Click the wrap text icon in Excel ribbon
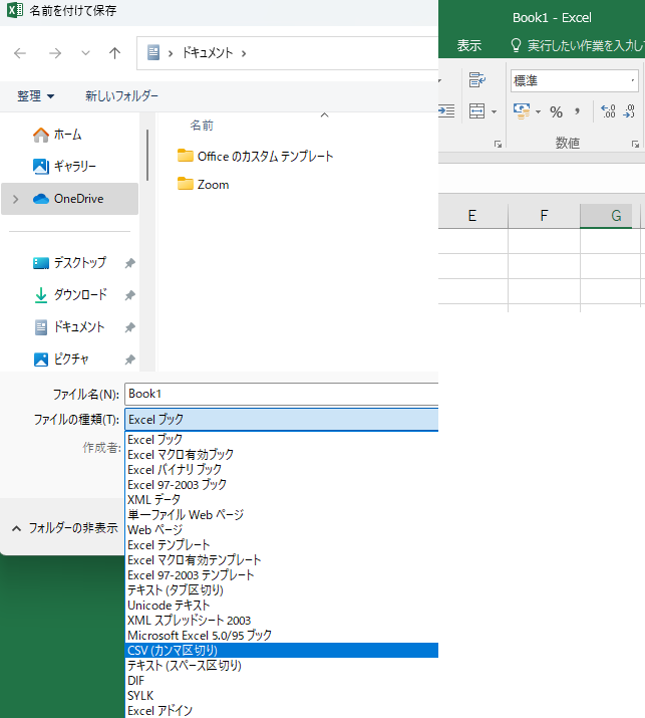 pyautogui.click(x=477, y=80)
